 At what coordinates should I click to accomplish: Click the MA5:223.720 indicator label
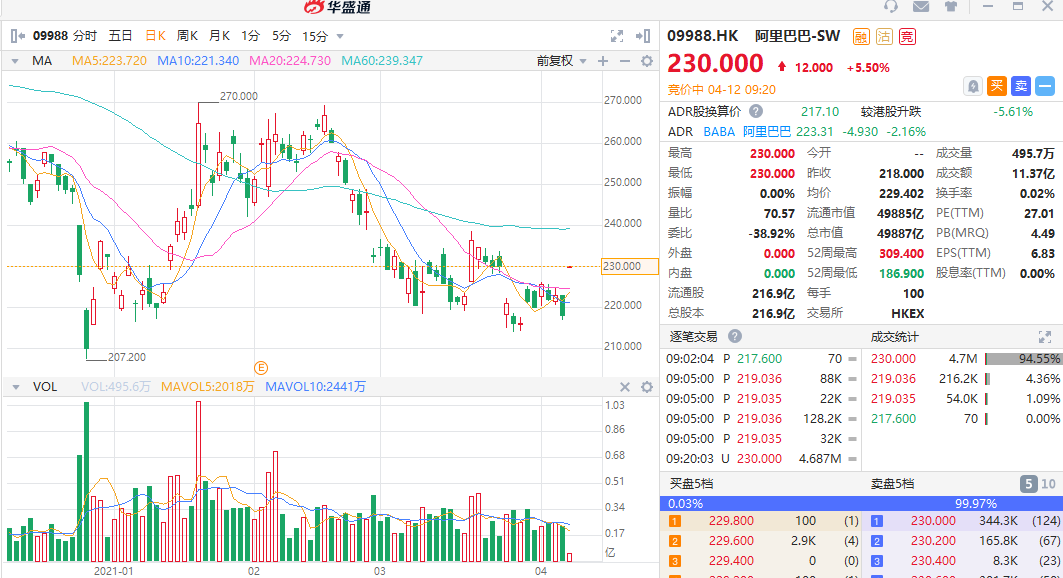pos(109,61)
